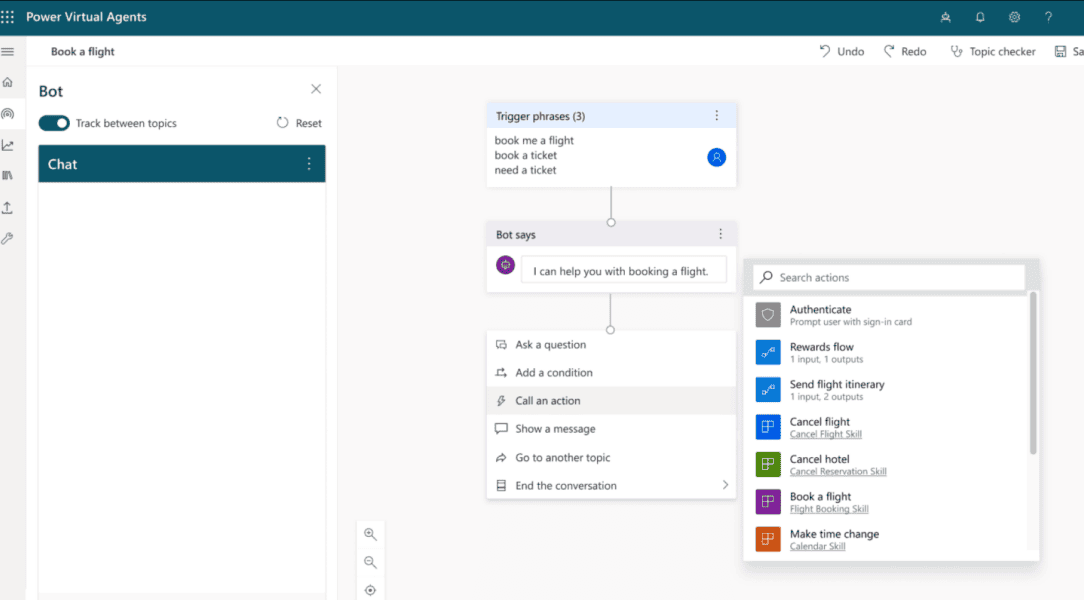Click the zoom out magnifier icon

tap(370, 562)
